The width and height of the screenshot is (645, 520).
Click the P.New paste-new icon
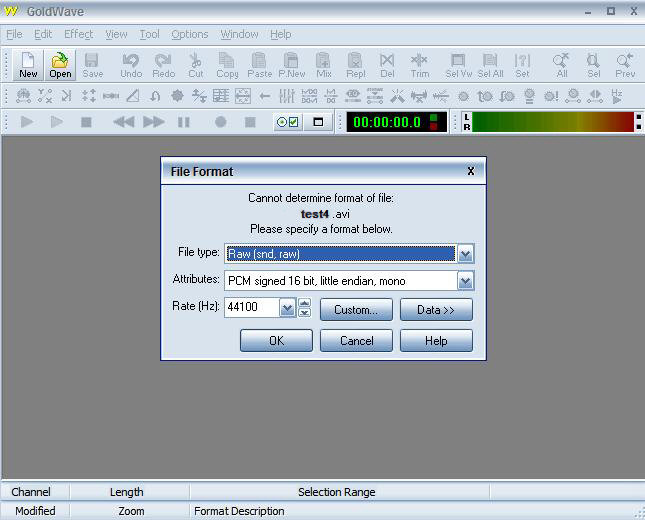[291, 65]
